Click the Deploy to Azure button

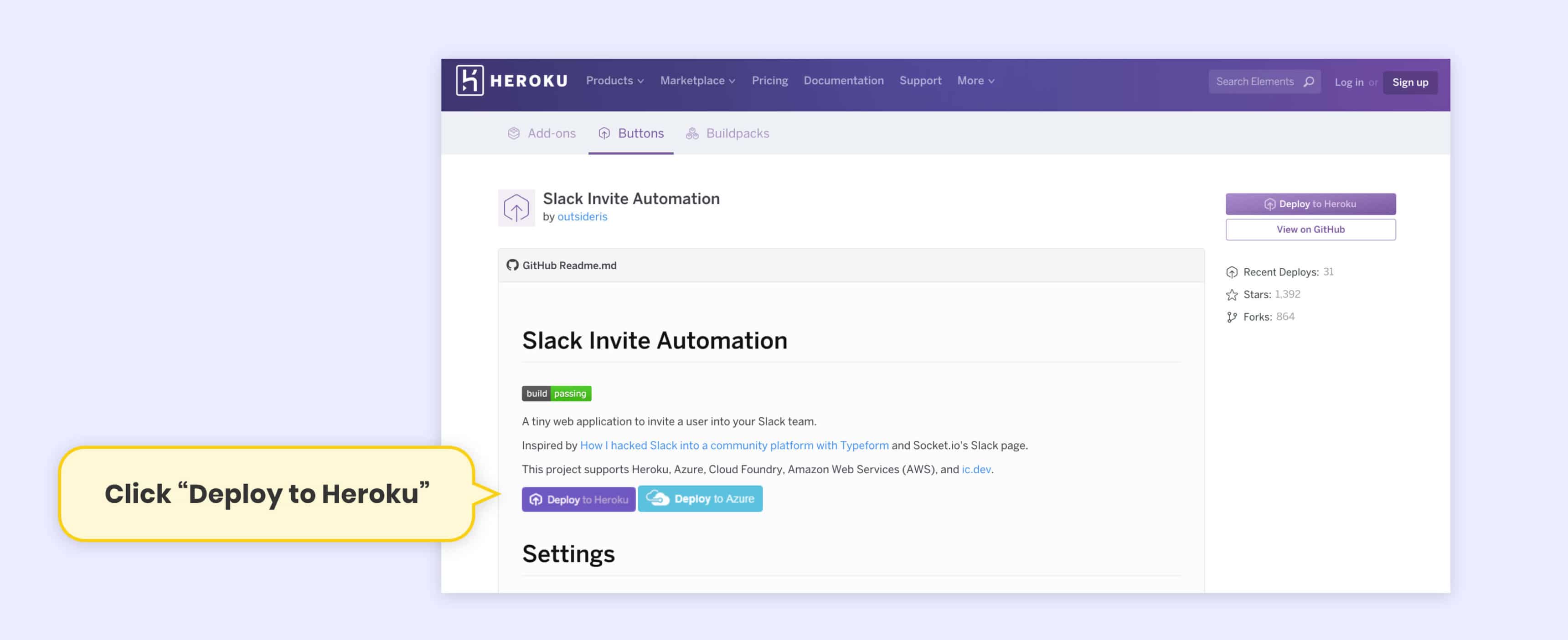point(700,499)
